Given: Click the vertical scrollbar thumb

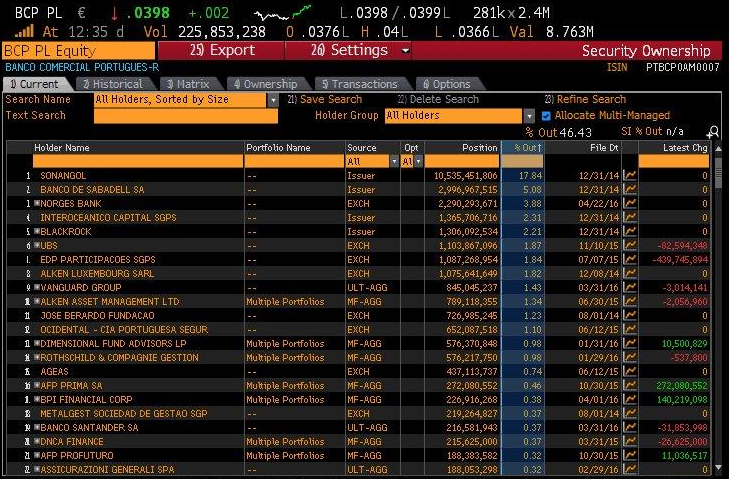Looking at the screenshot, I should click(x=719, y=173).
